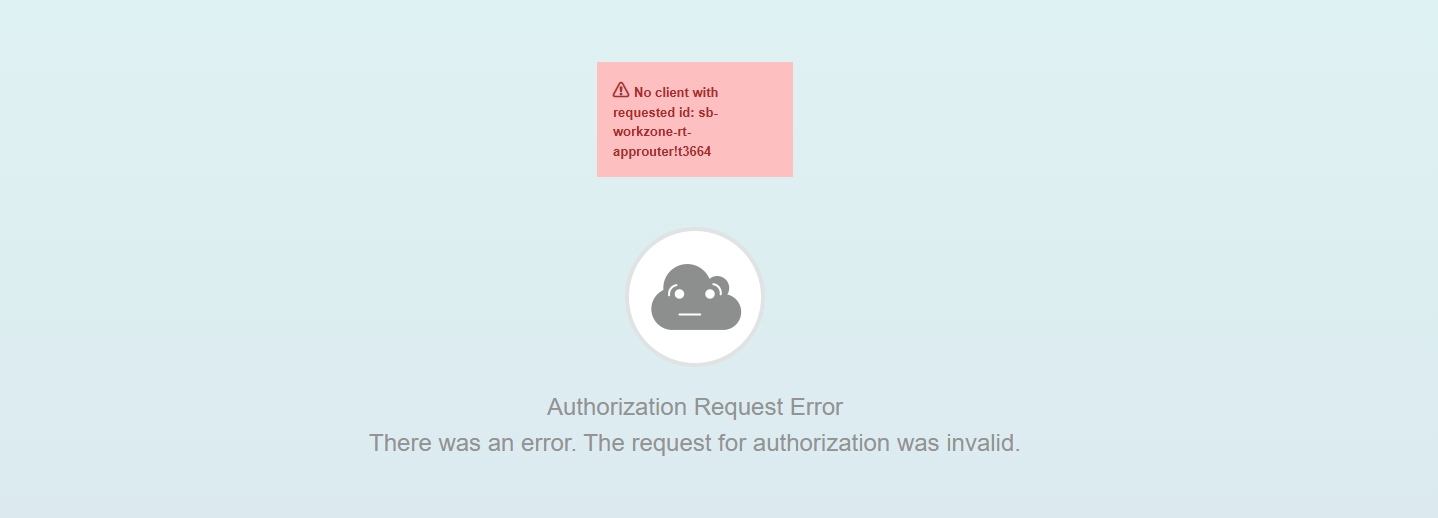Viewport: 1438px width, 518px height.
Task: Click the word 'Authorization' in the heading
Action: click(x=617, y=407)
